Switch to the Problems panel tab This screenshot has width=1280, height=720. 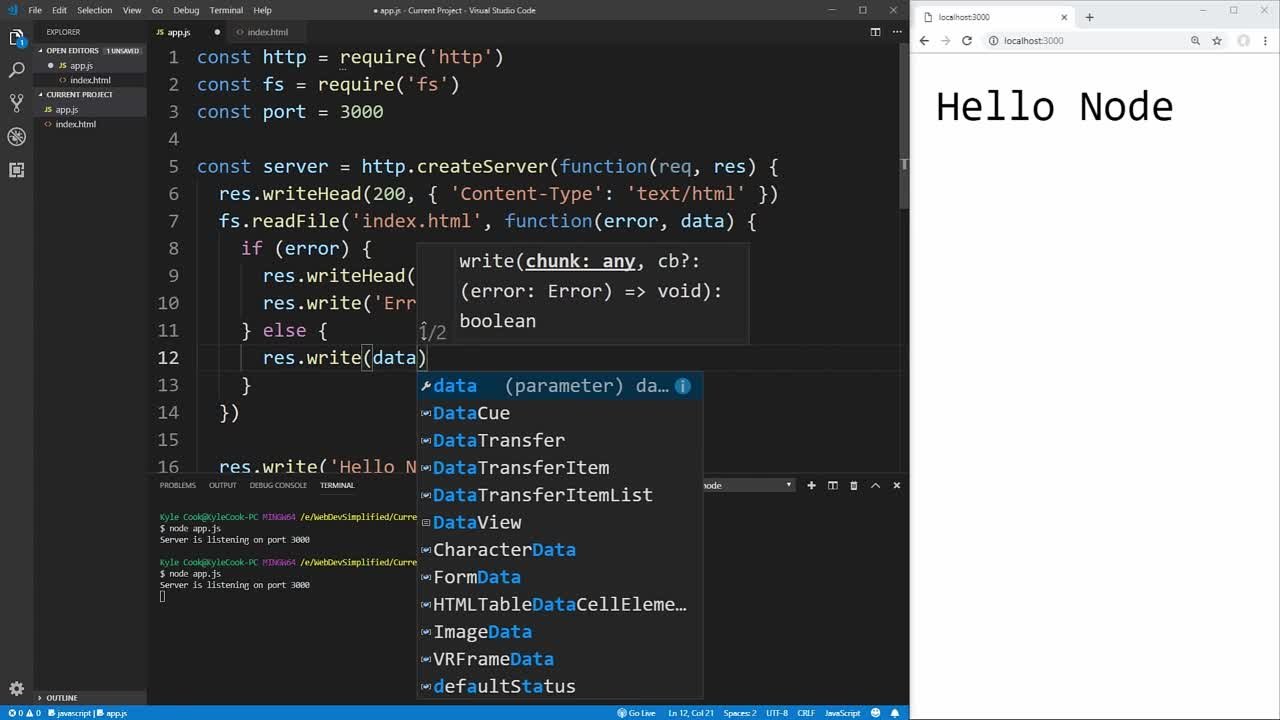[178, 485]
